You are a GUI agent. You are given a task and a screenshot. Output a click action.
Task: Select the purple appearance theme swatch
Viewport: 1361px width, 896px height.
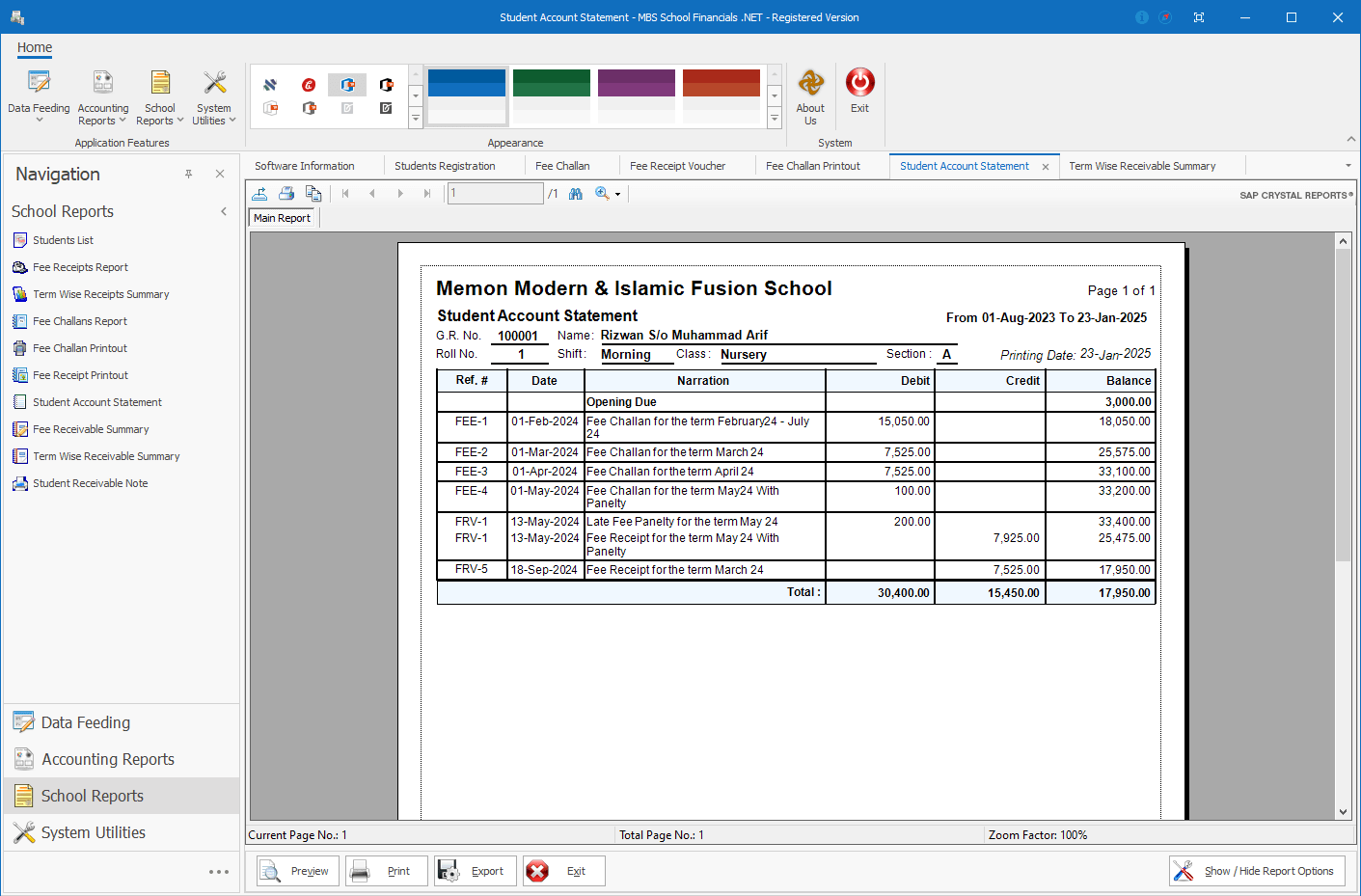[637, 95]
